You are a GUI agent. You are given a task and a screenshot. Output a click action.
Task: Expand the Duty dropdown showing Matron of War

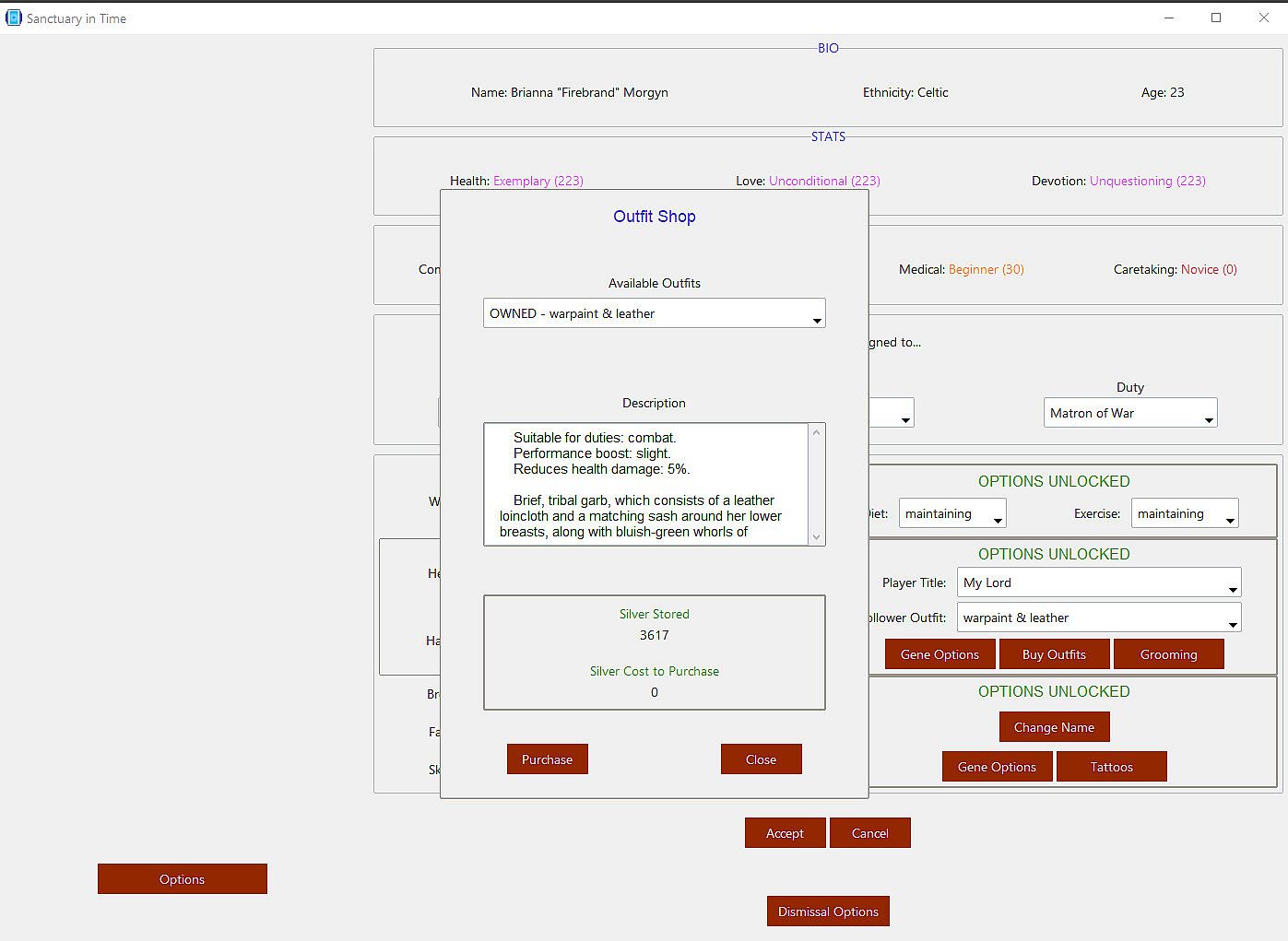(x=1130, y=413)
